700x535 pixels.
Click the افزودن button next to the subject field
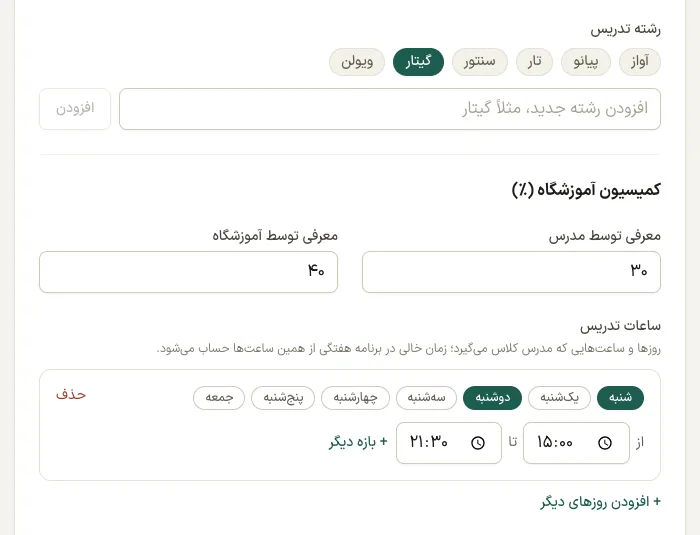(x=75, y=109)
